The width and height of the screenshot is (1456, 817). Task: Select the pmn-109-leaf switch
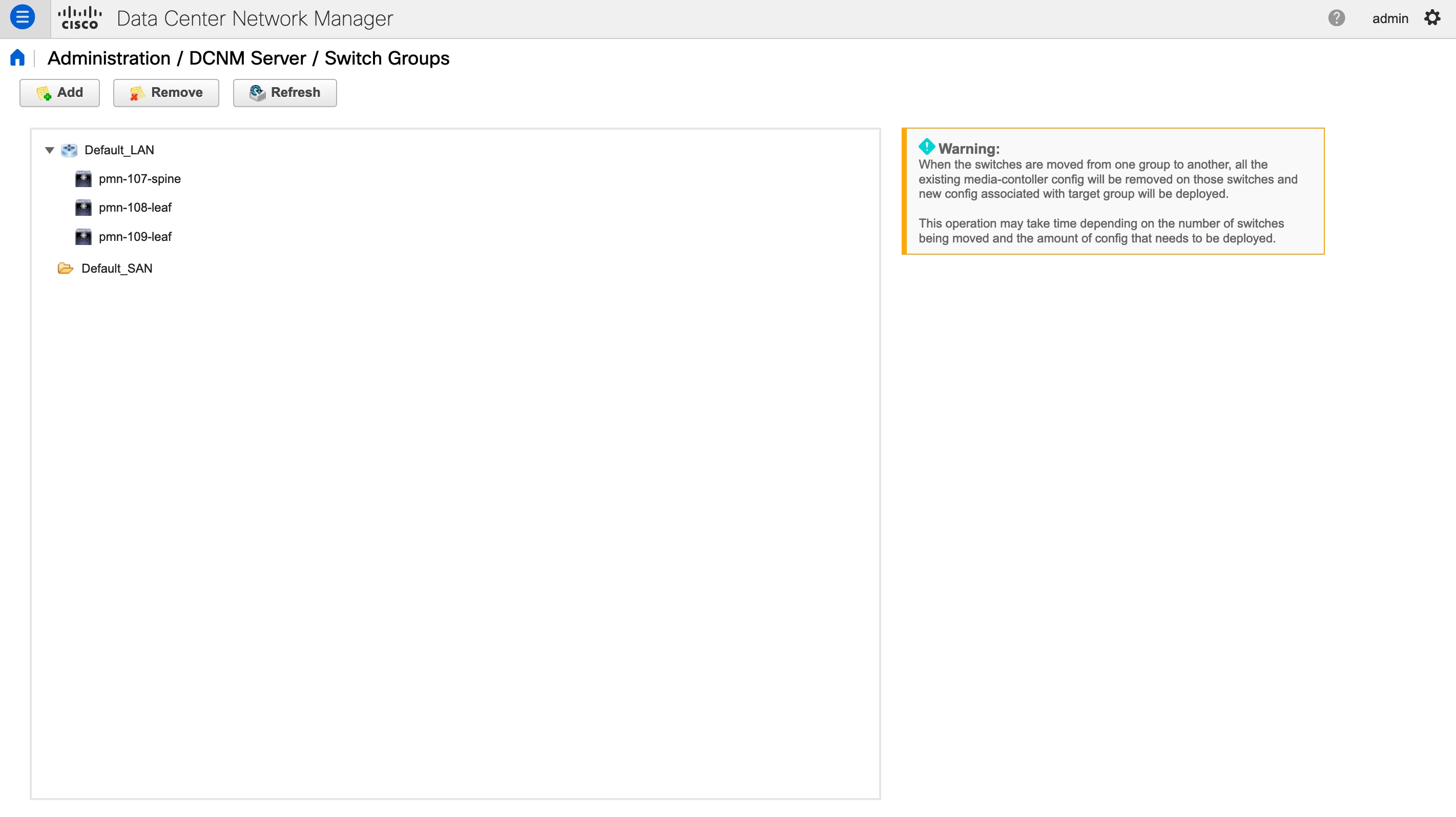(x=135, y=237)
